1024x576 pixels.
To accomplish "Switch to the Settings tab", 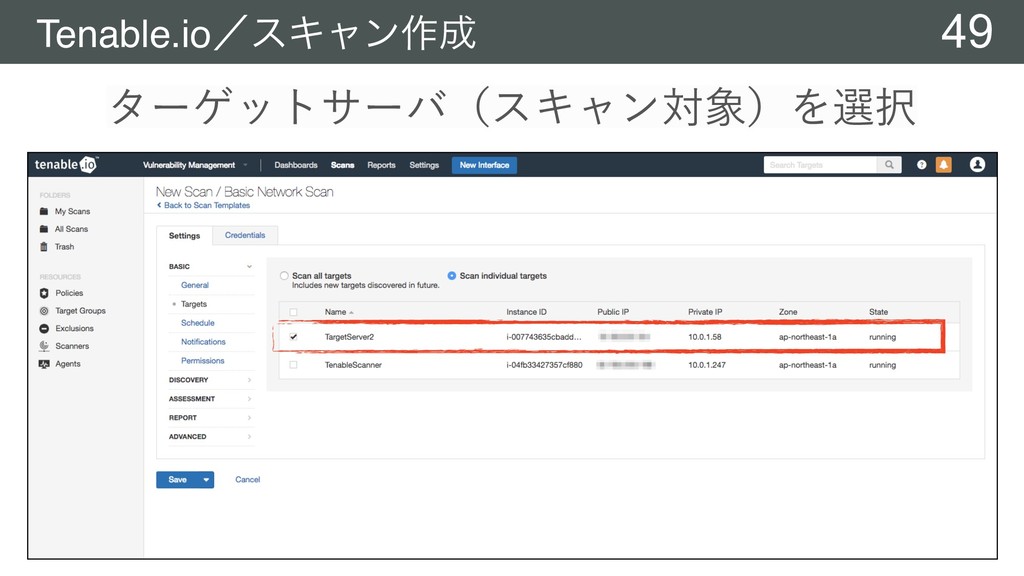I will point(184,236).
